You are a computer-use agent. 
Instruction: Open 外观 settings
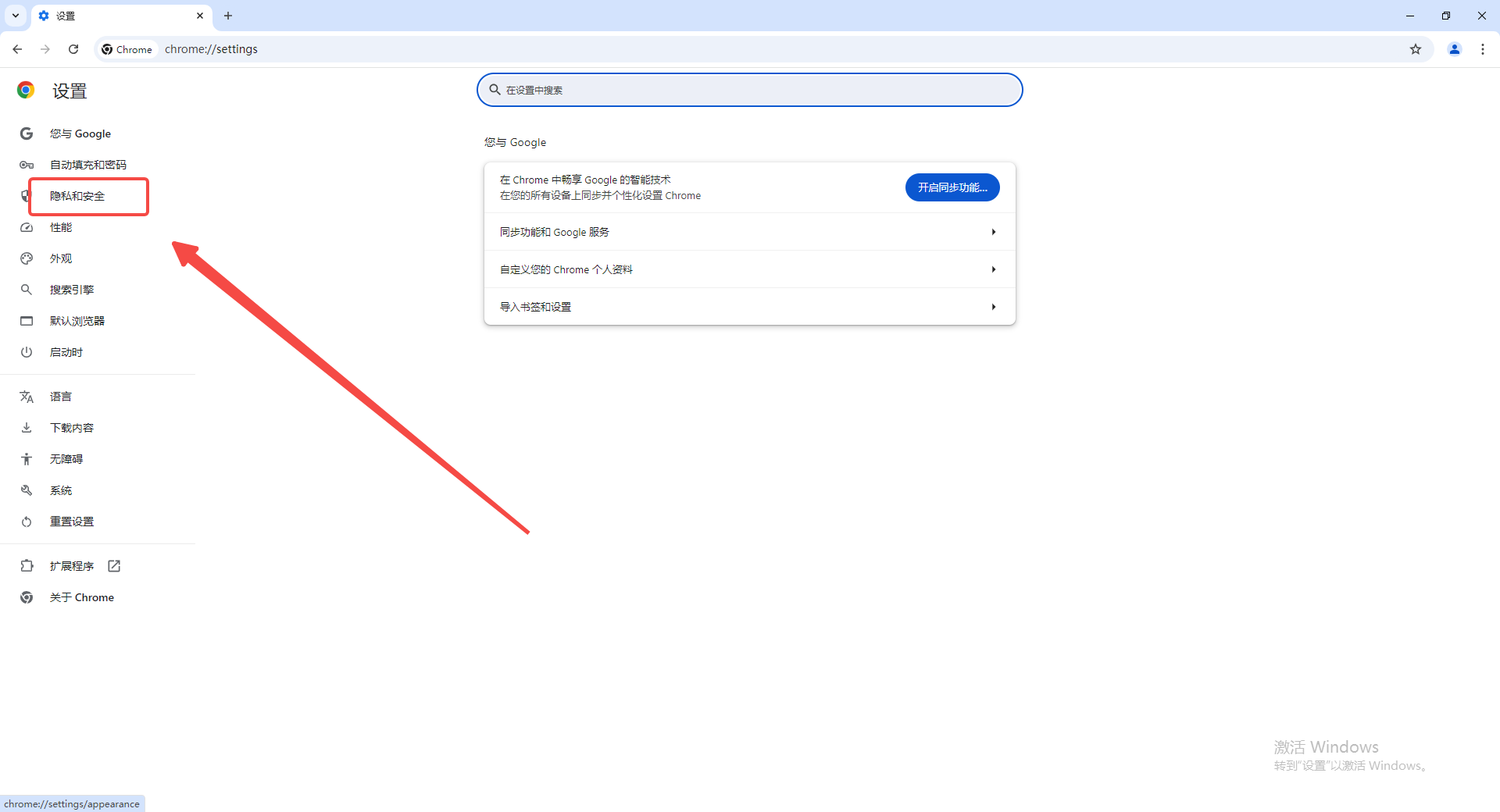coord(61,258)
